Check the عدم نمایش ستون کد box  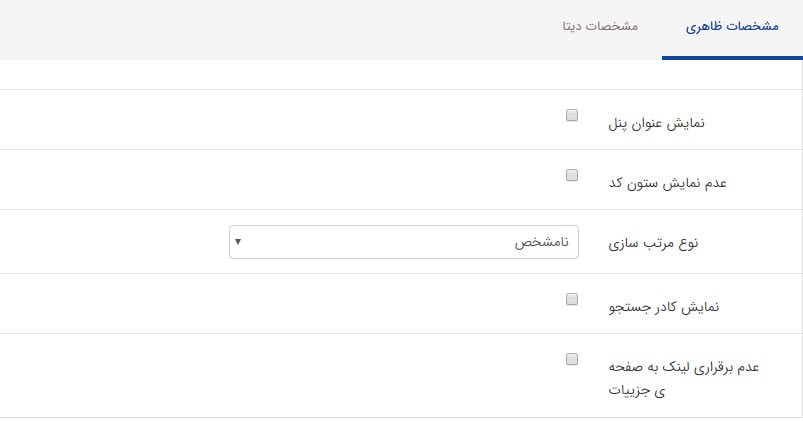tap(572, 175)
